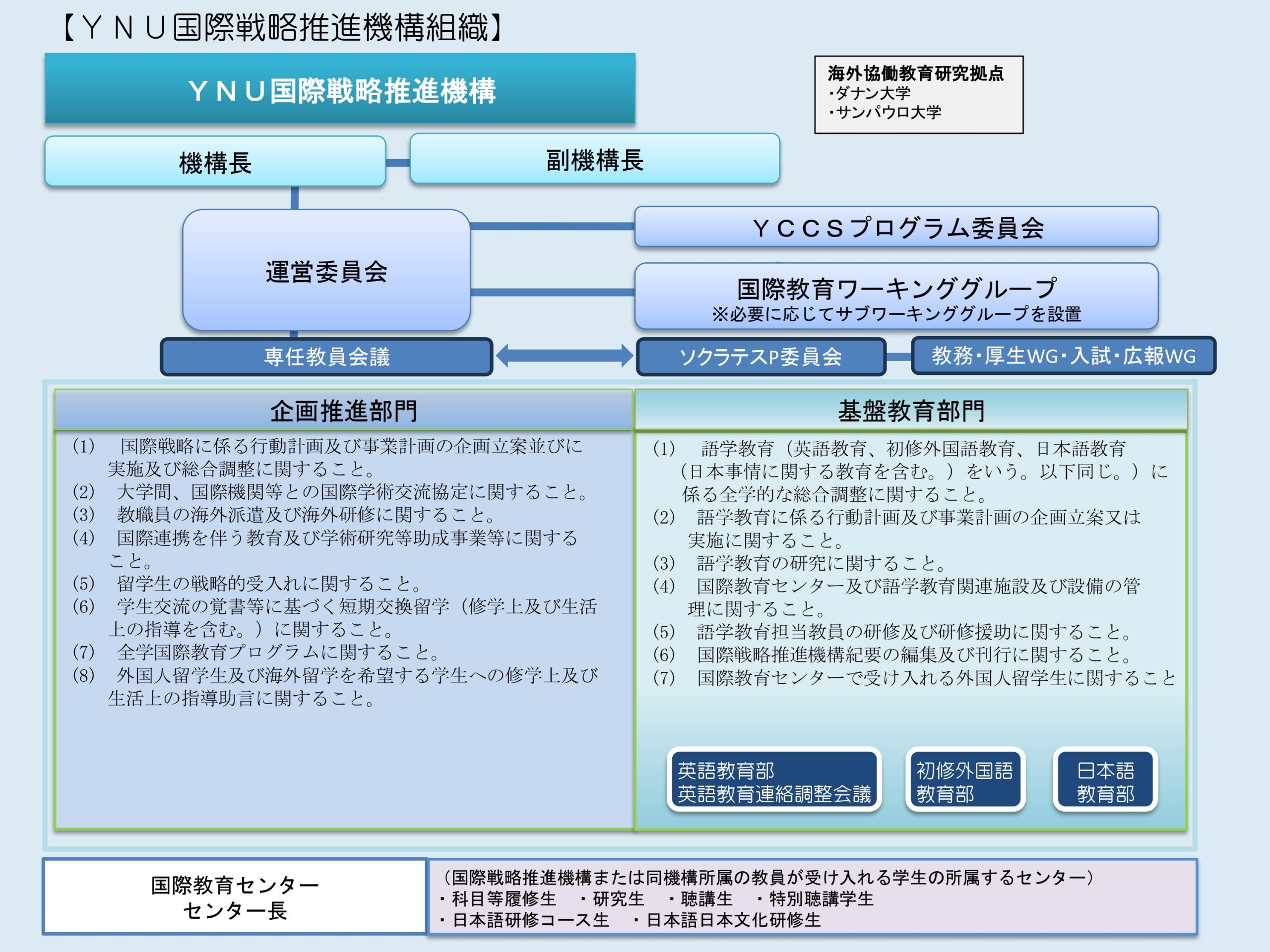Click the ＹＮＵ国際戦略推進機構 header box
The image size is (1270, 952).
(x=340, y=89)
